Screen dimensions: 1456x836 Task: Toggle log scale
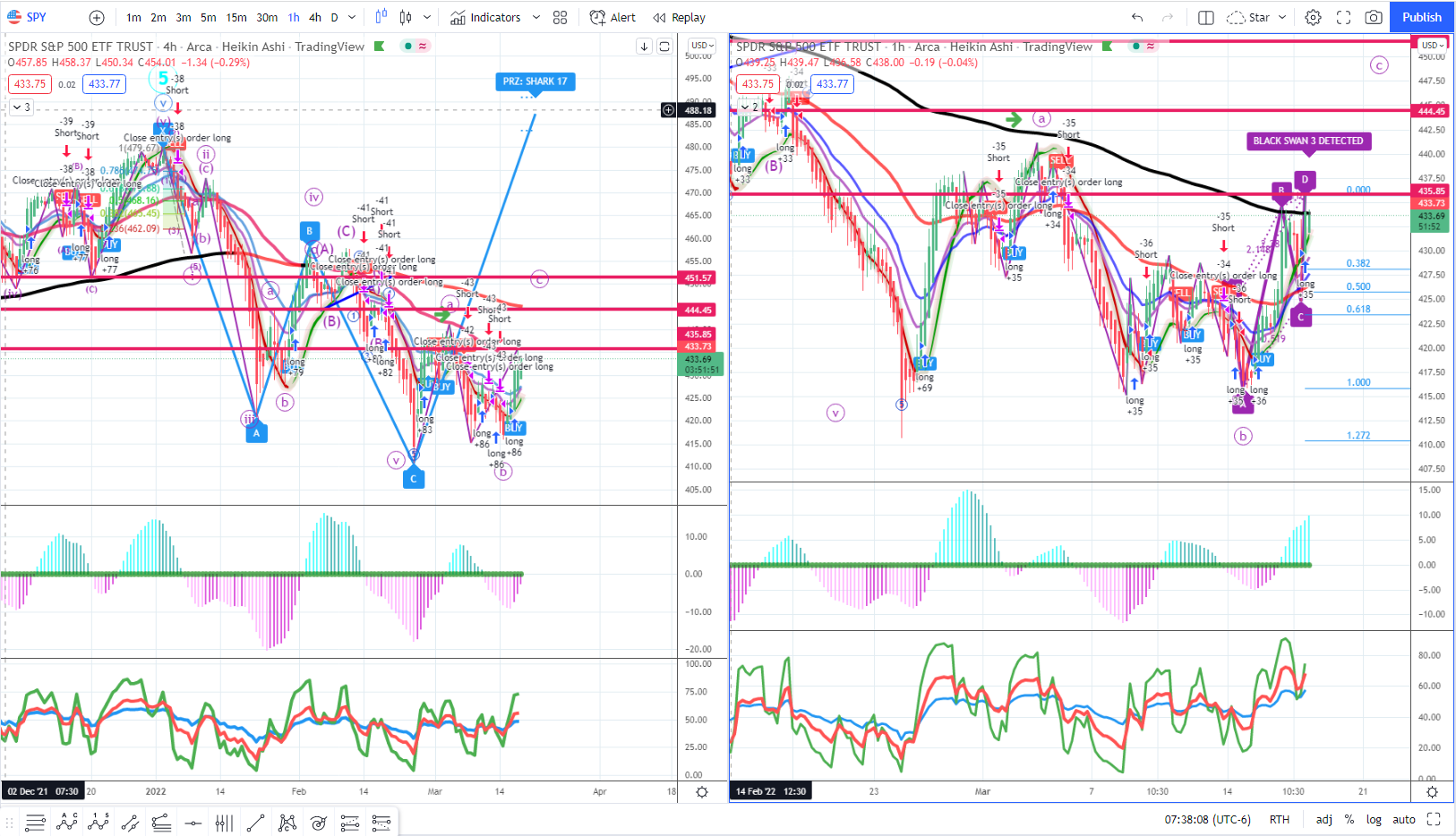click(1374, 819)
